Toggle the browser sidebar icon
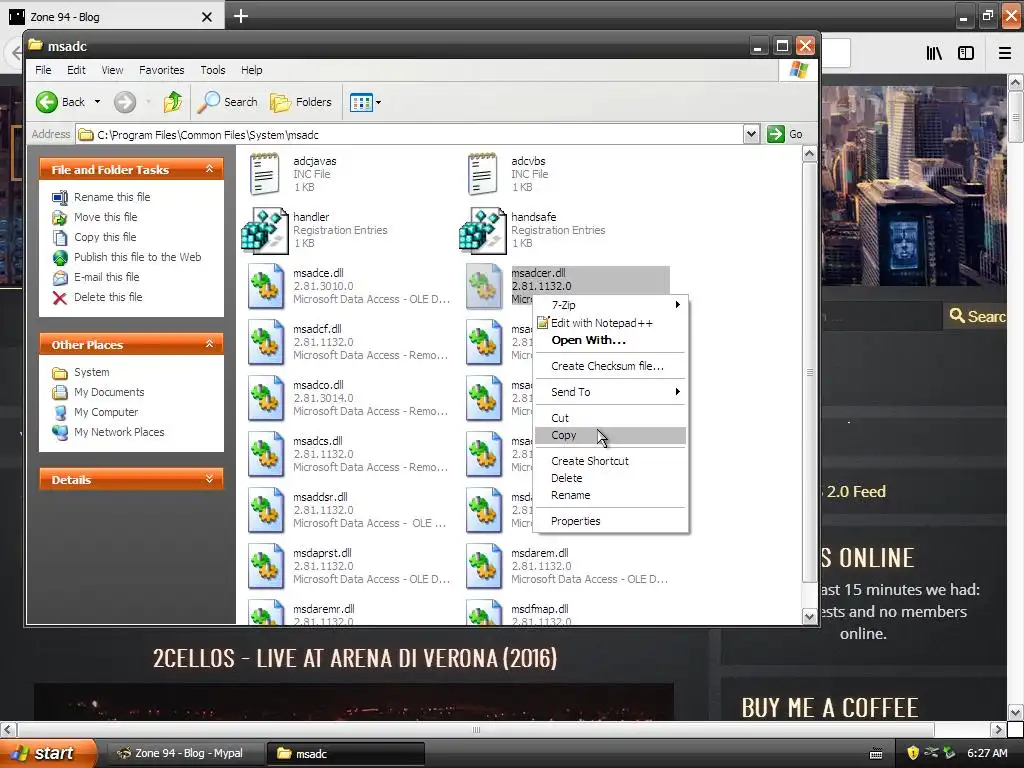The width and height of the screenshot is (1024, 768). tap(966, 53)
